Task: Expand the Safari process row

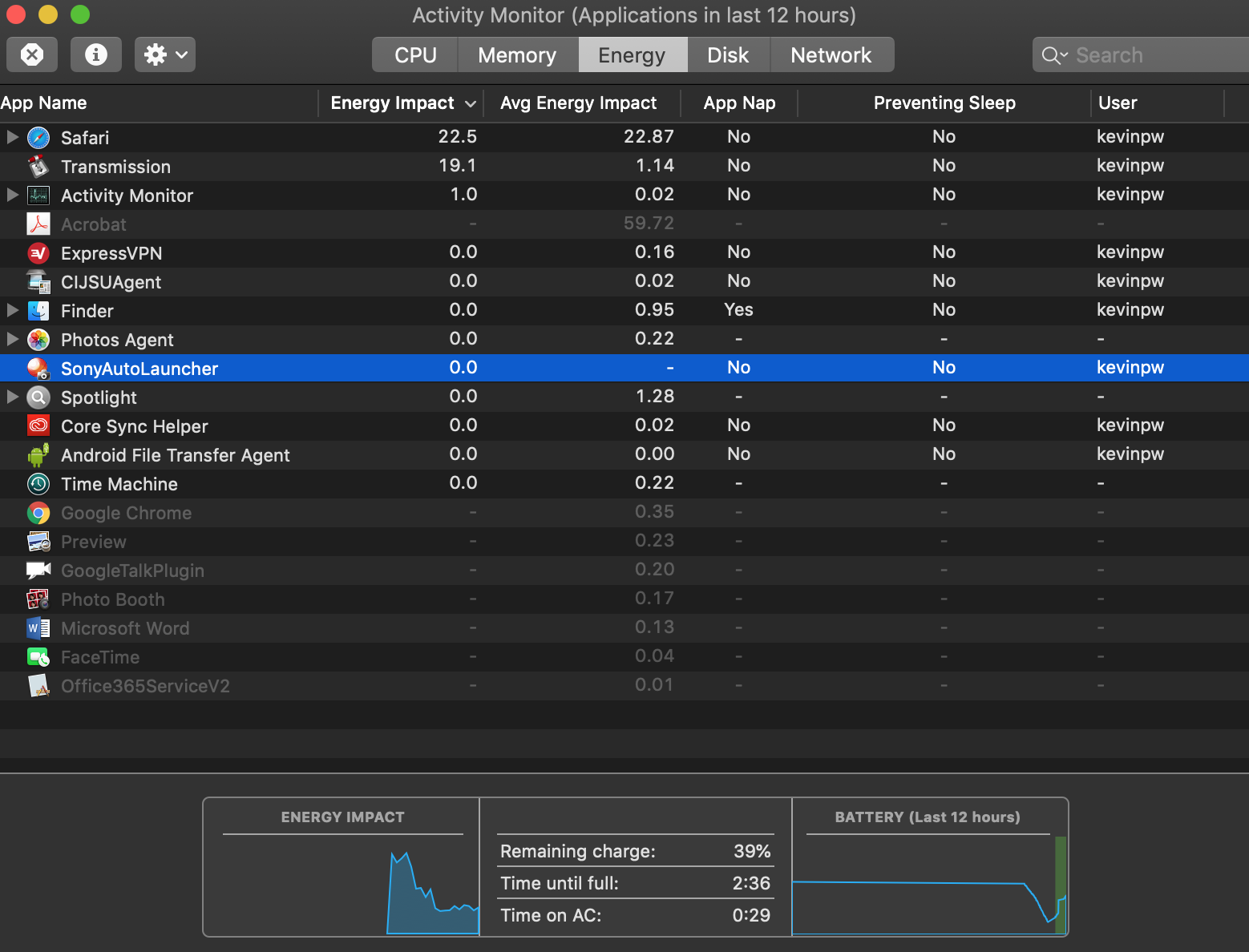Action: click(x=13, y=137)
